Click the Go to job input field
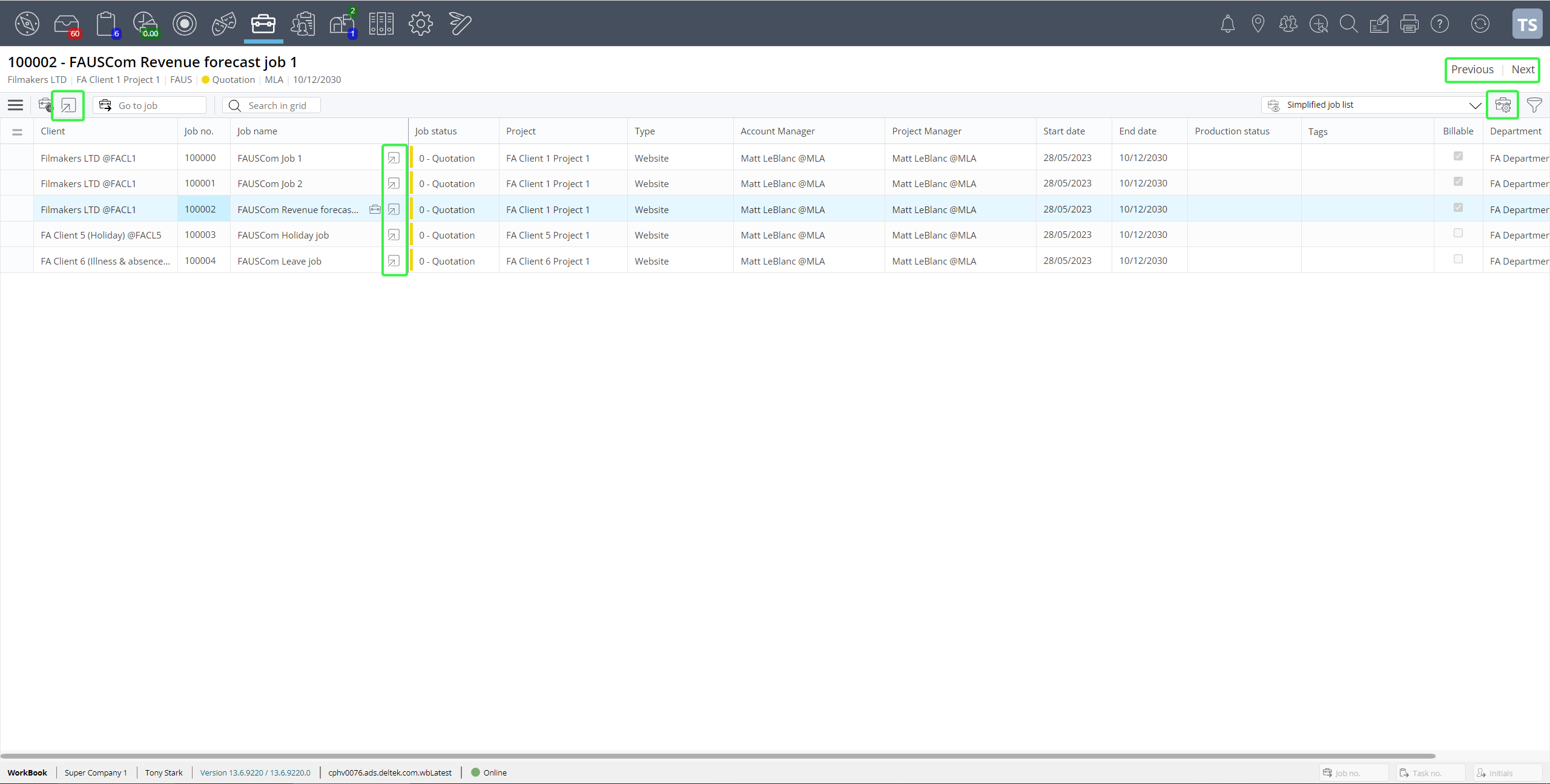Image resolution: width=1550 pixels, height=784 pixels. (x=150, y=105)
